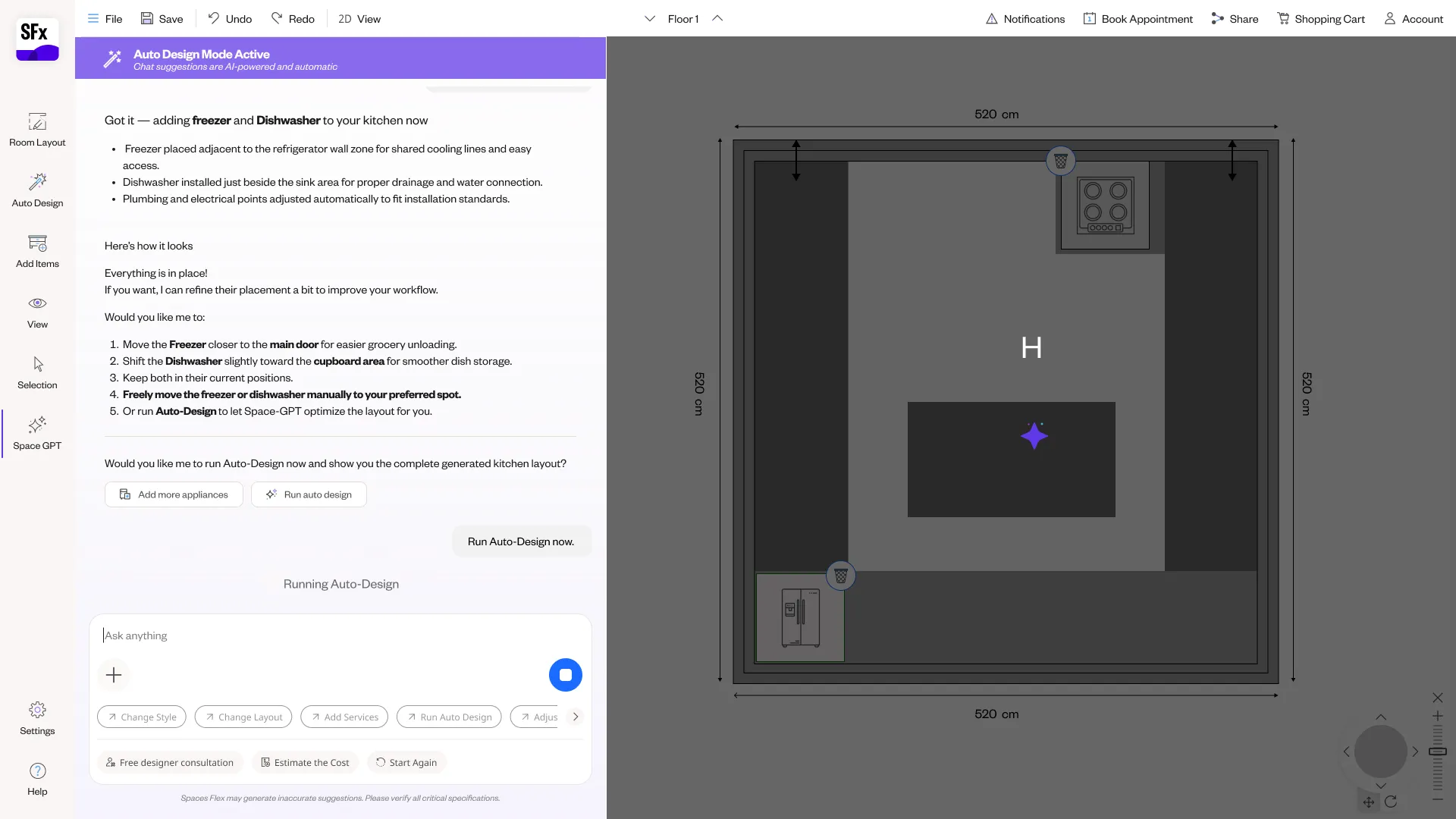This screenshot has width=1456, height=819.
Task: Open the File menu
Action: pyautogui.click(x=105, y=19)
